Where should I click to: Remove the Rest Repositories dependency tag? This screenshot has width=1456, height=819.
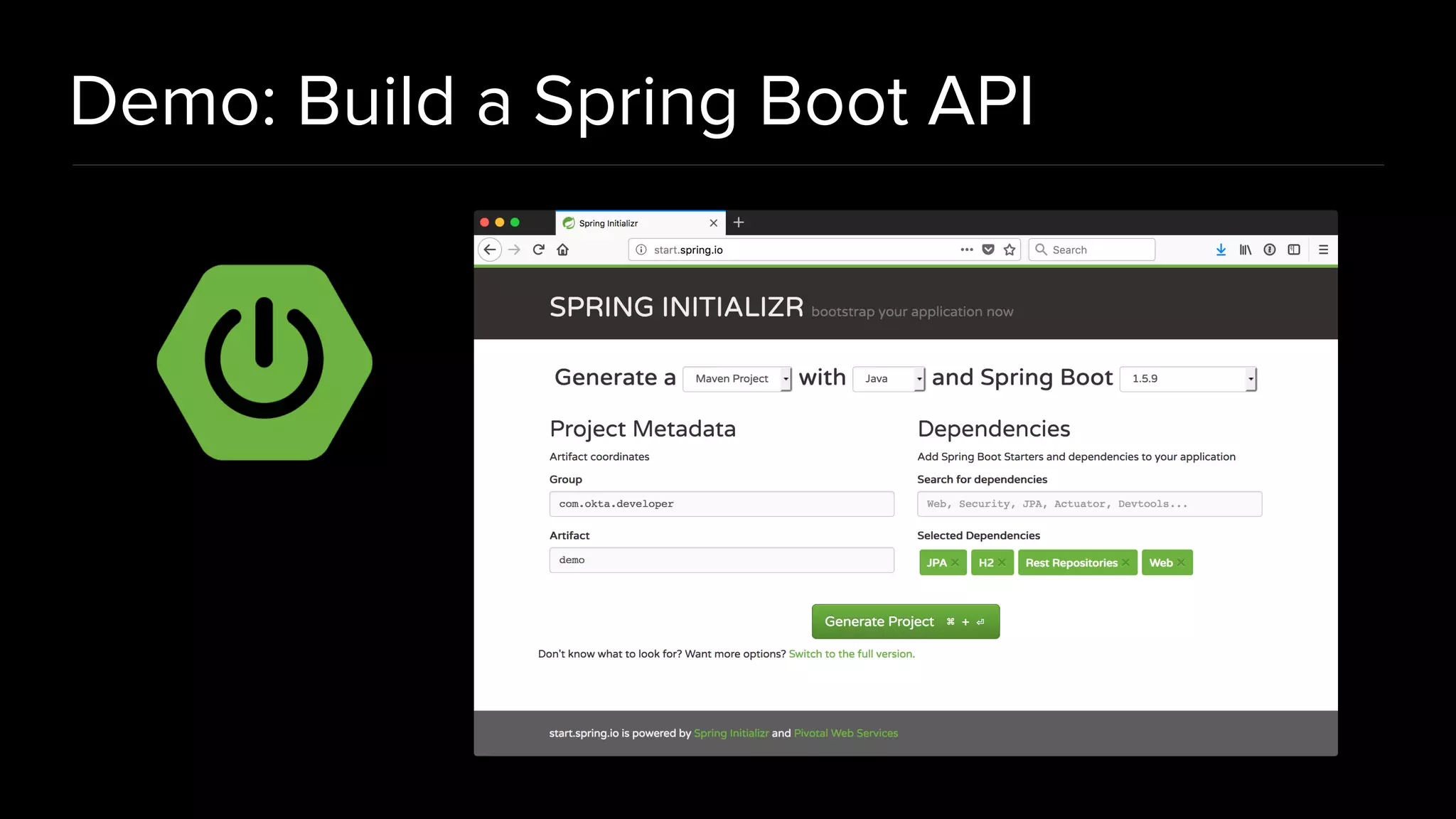1126,562
